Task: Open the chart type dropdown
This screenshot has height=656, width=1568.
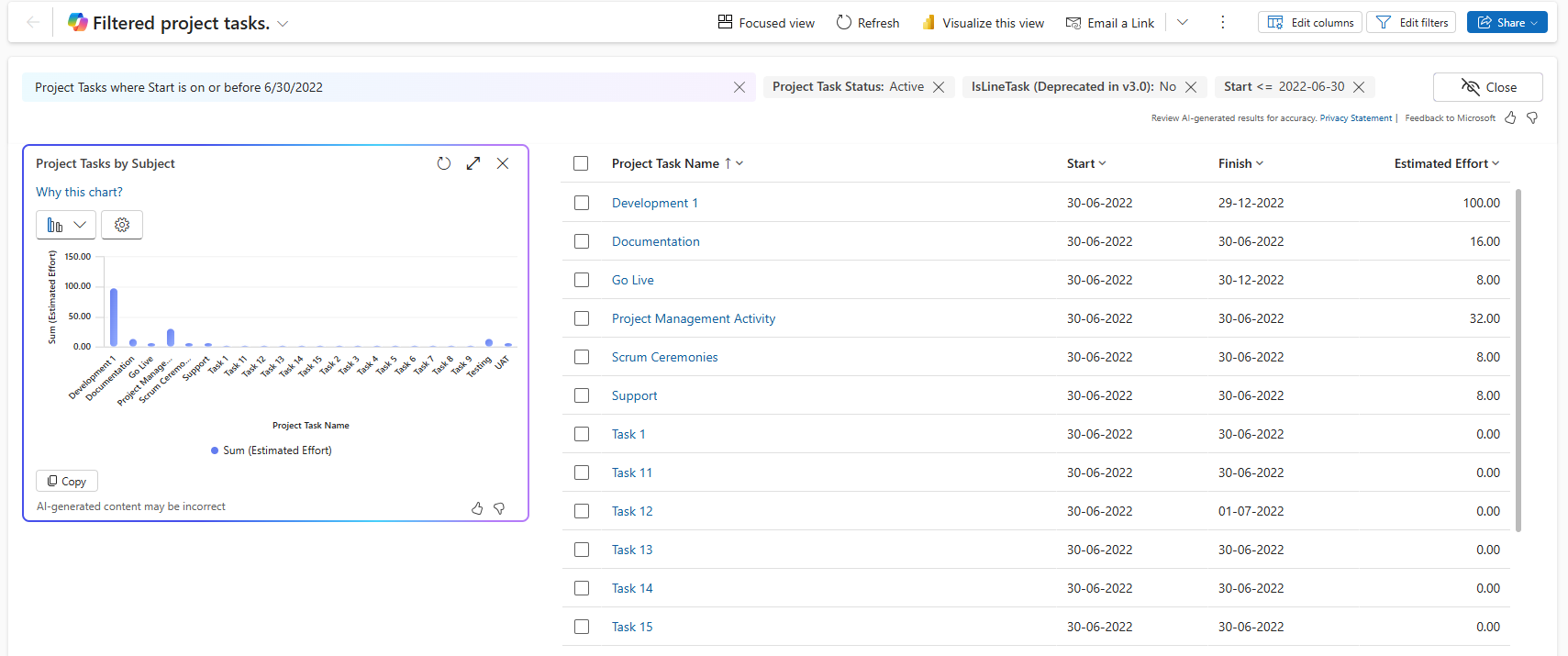Action: (x=66, y=225)
